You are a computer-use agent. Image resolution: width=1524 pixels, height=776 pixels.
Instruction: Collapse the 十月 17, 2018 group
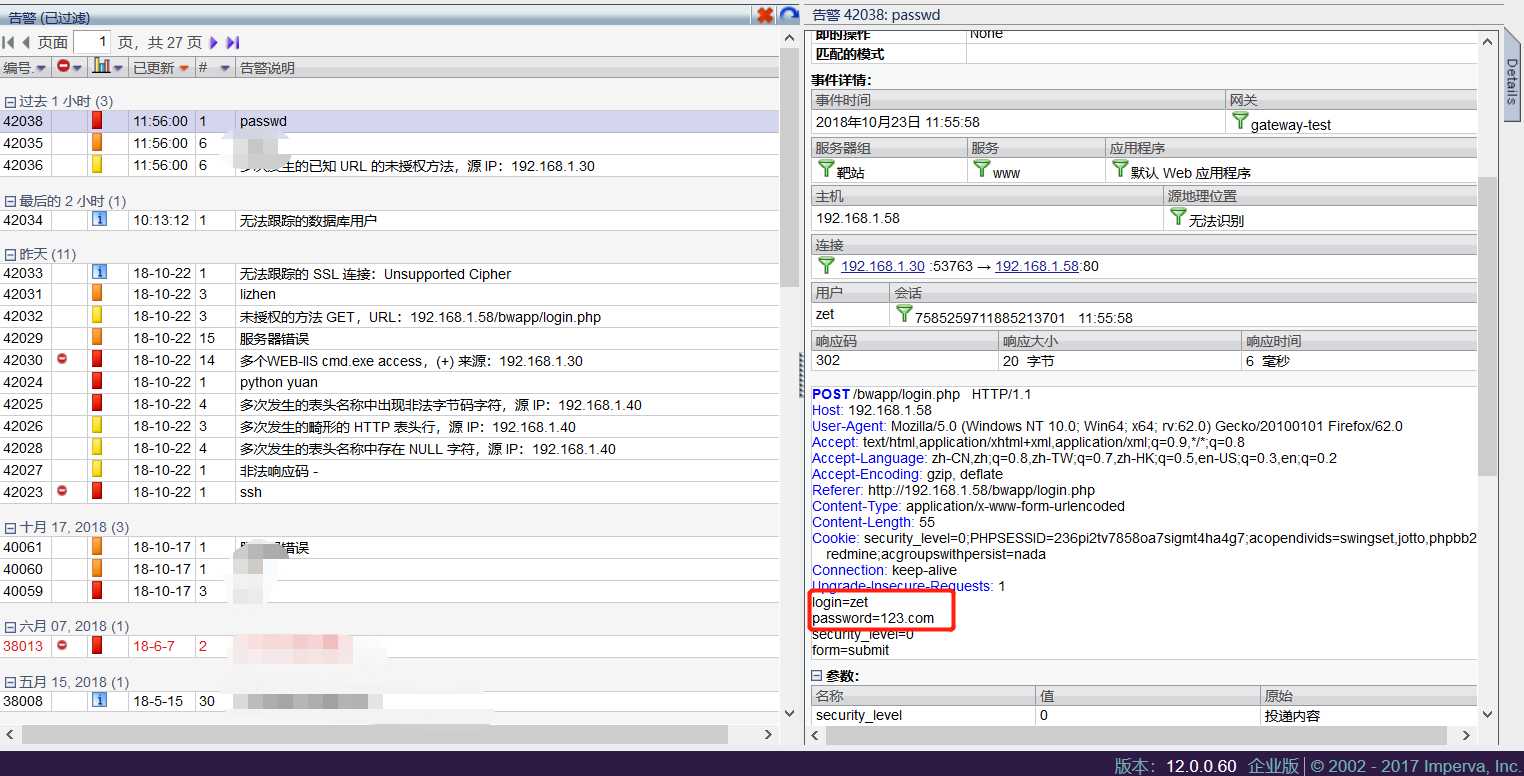(x=10, y=527)
